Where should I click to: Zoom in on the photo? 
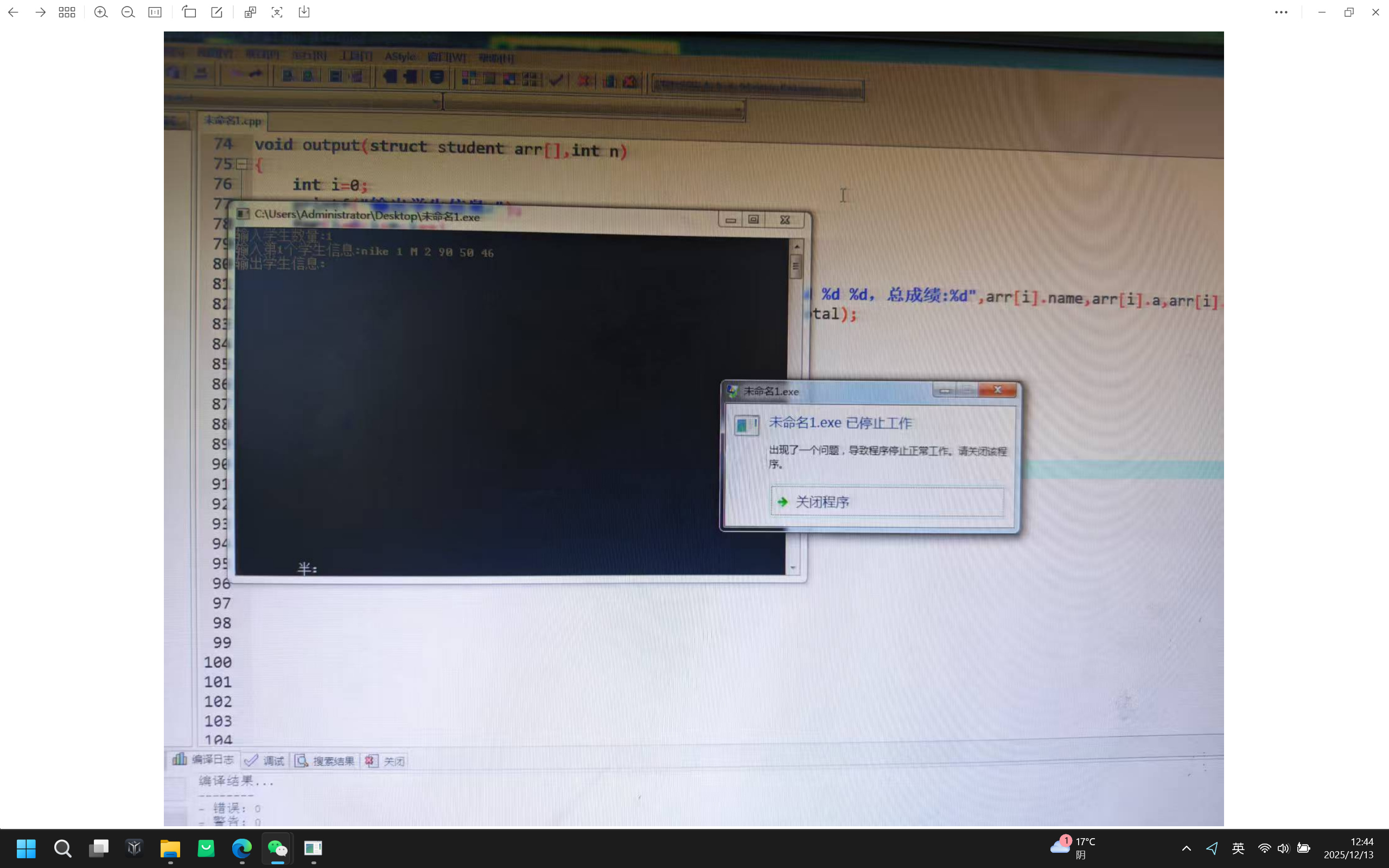coord(101,12)
